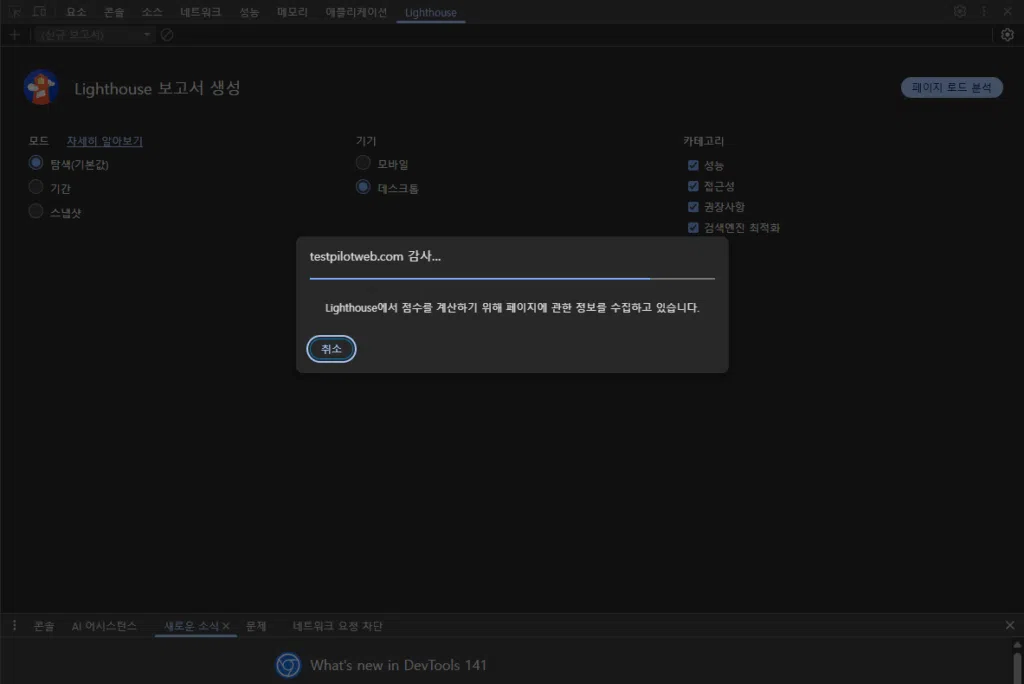Image resolution: width=1024 pixels, height=684 pixels.
Task: Switch to the 문제 drawer tab
Action: (256, 624)
